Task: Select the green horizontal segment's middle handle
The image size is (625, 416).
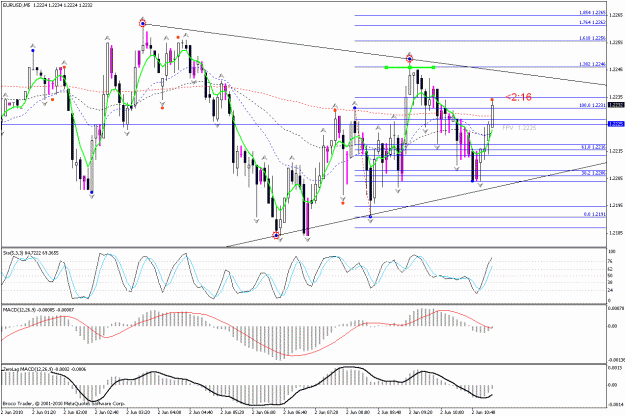Action: [x=409, y=67]
